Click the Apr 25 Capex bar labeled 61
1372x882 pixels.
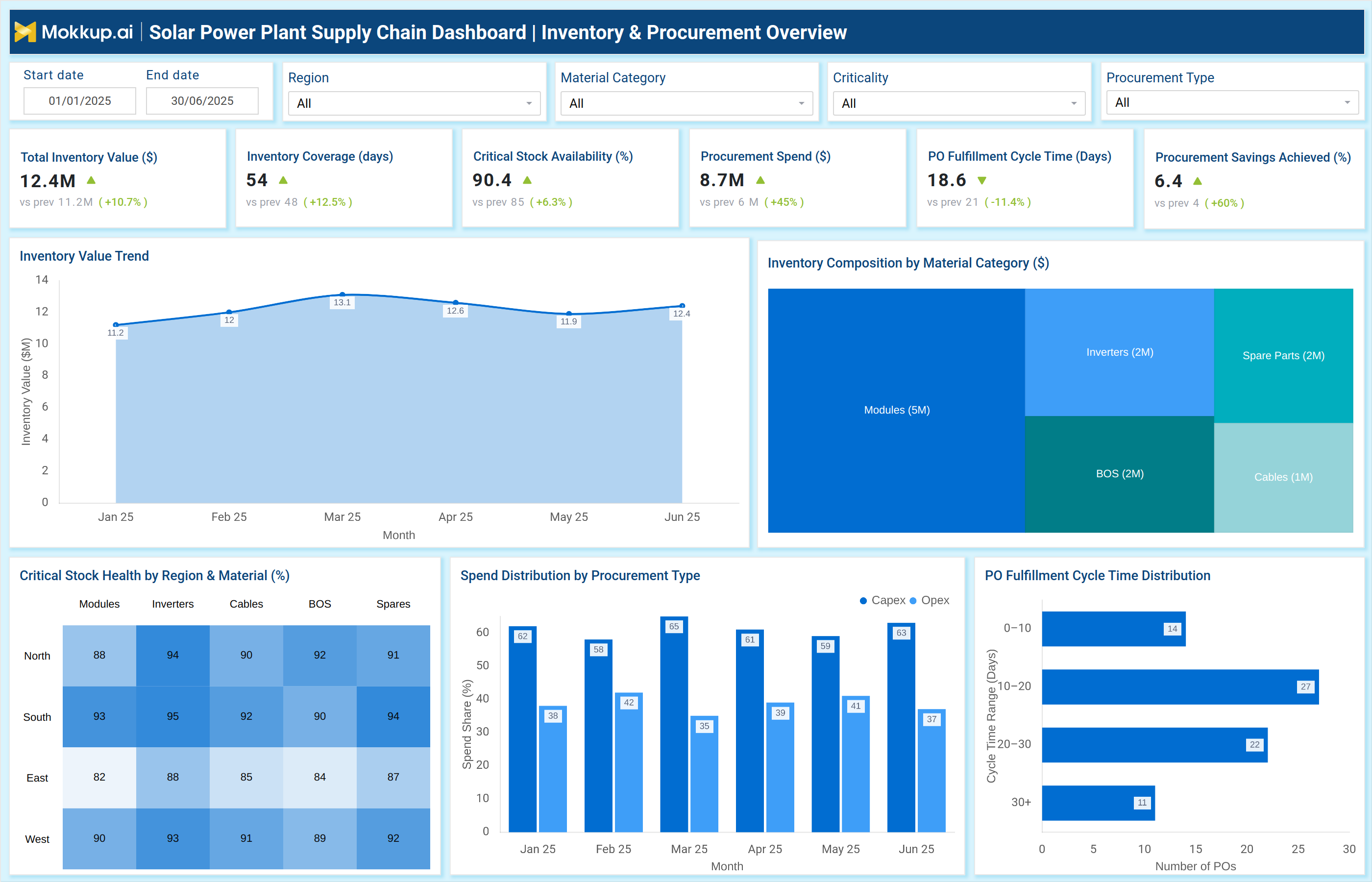click(x=750, y=731)
